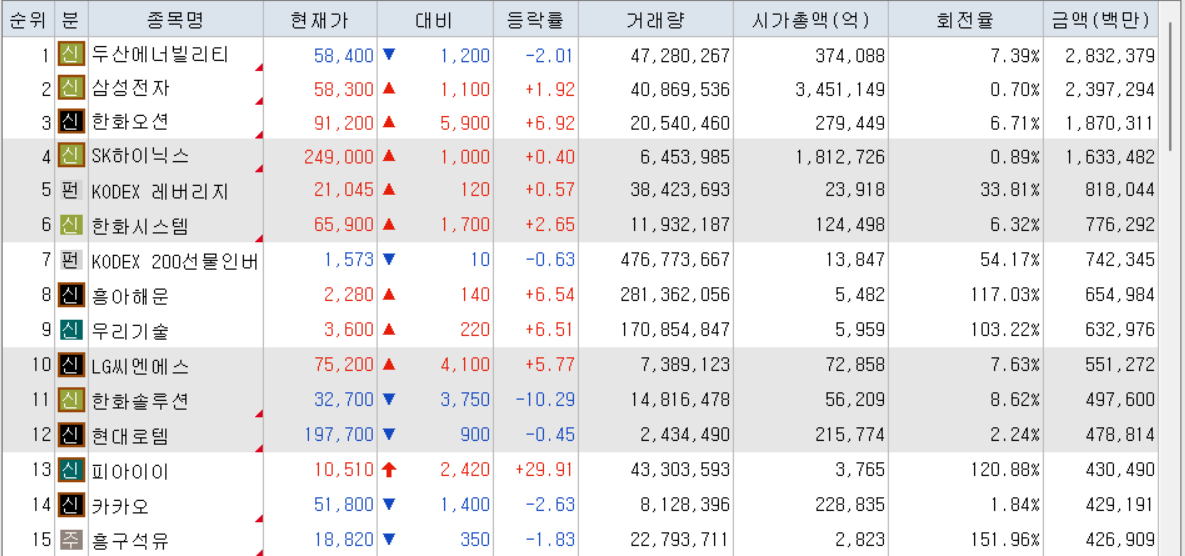Select the 두산에너빌리티 stock name
Image resolution: width=1185 pixels, height=556 pixels.
(x=159, y=55)
